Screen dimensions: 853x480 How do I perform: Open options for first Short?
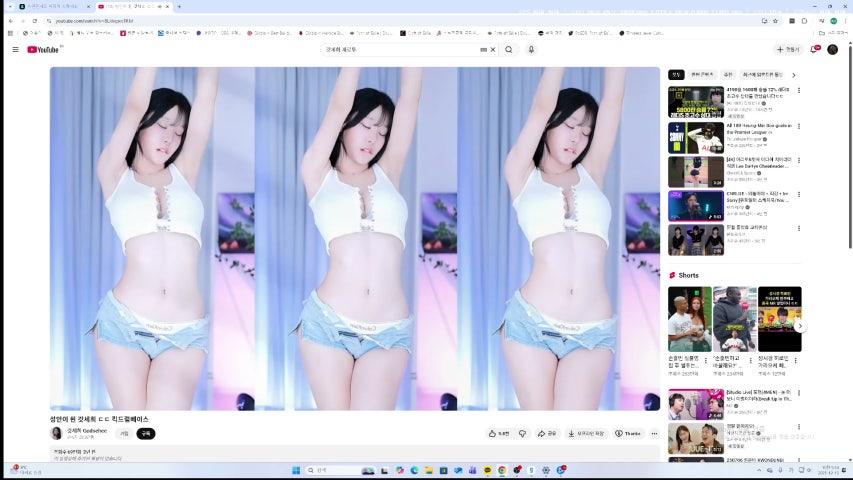coord(706,361)
